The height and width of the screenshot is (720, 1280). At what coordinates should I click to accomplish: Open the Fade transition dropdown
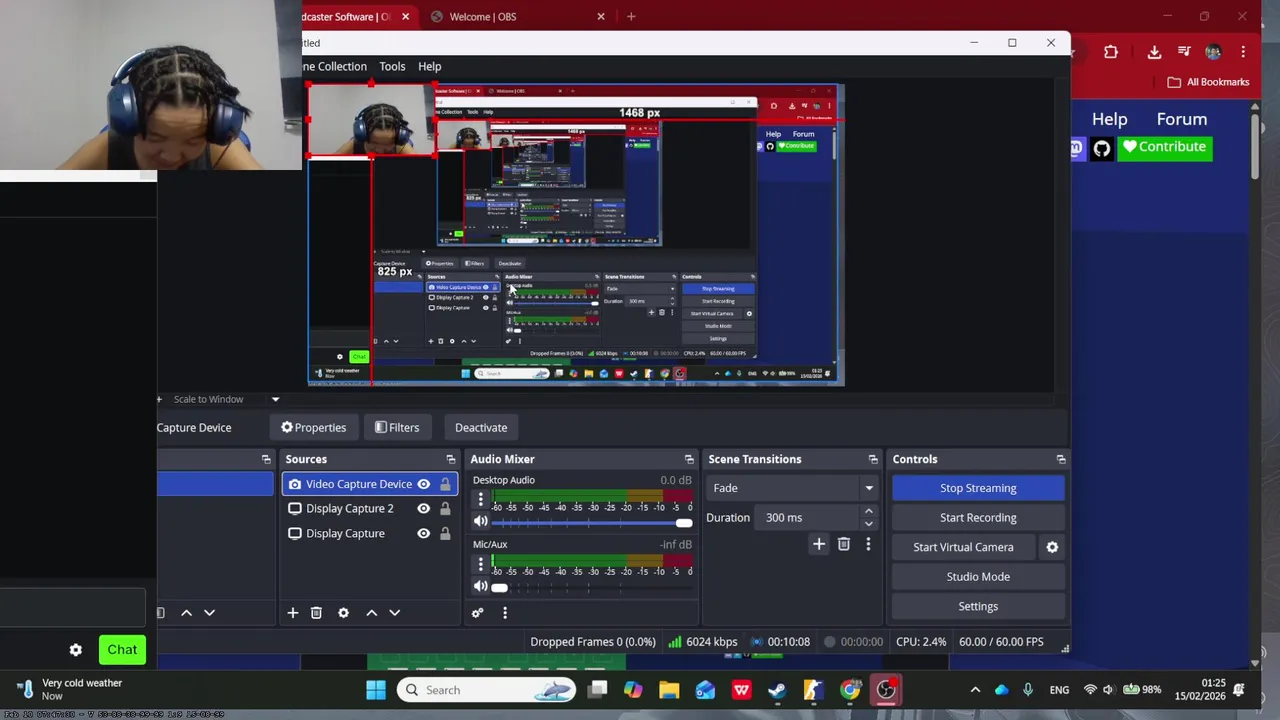click(x=793, y=488)
